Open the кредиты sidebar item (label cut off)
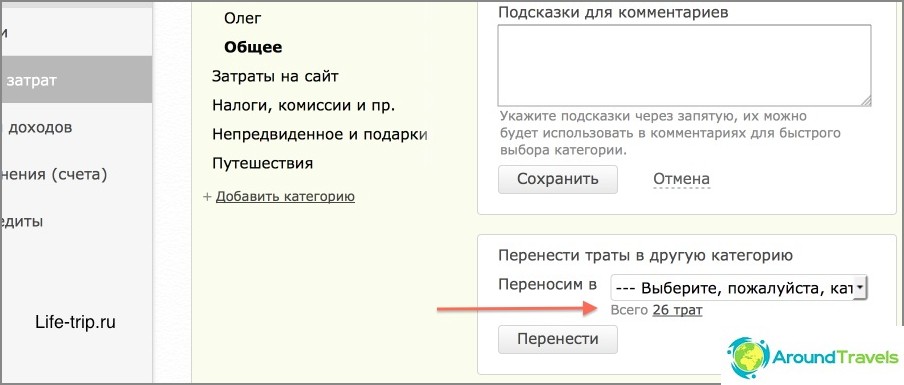Screen dimensions: 904x385 22,222
